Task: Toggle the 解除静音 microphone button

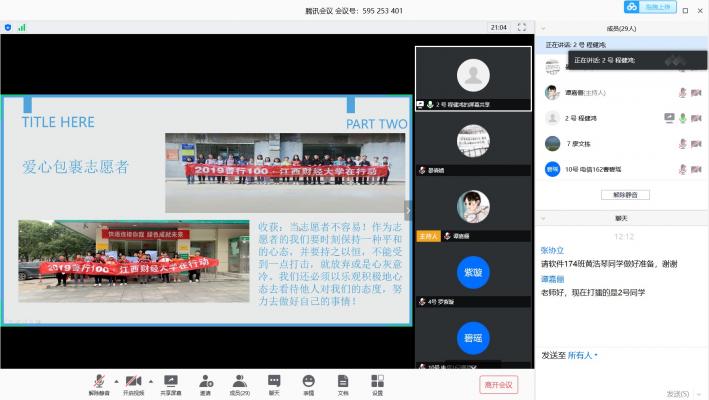Action: pos(99,383)
